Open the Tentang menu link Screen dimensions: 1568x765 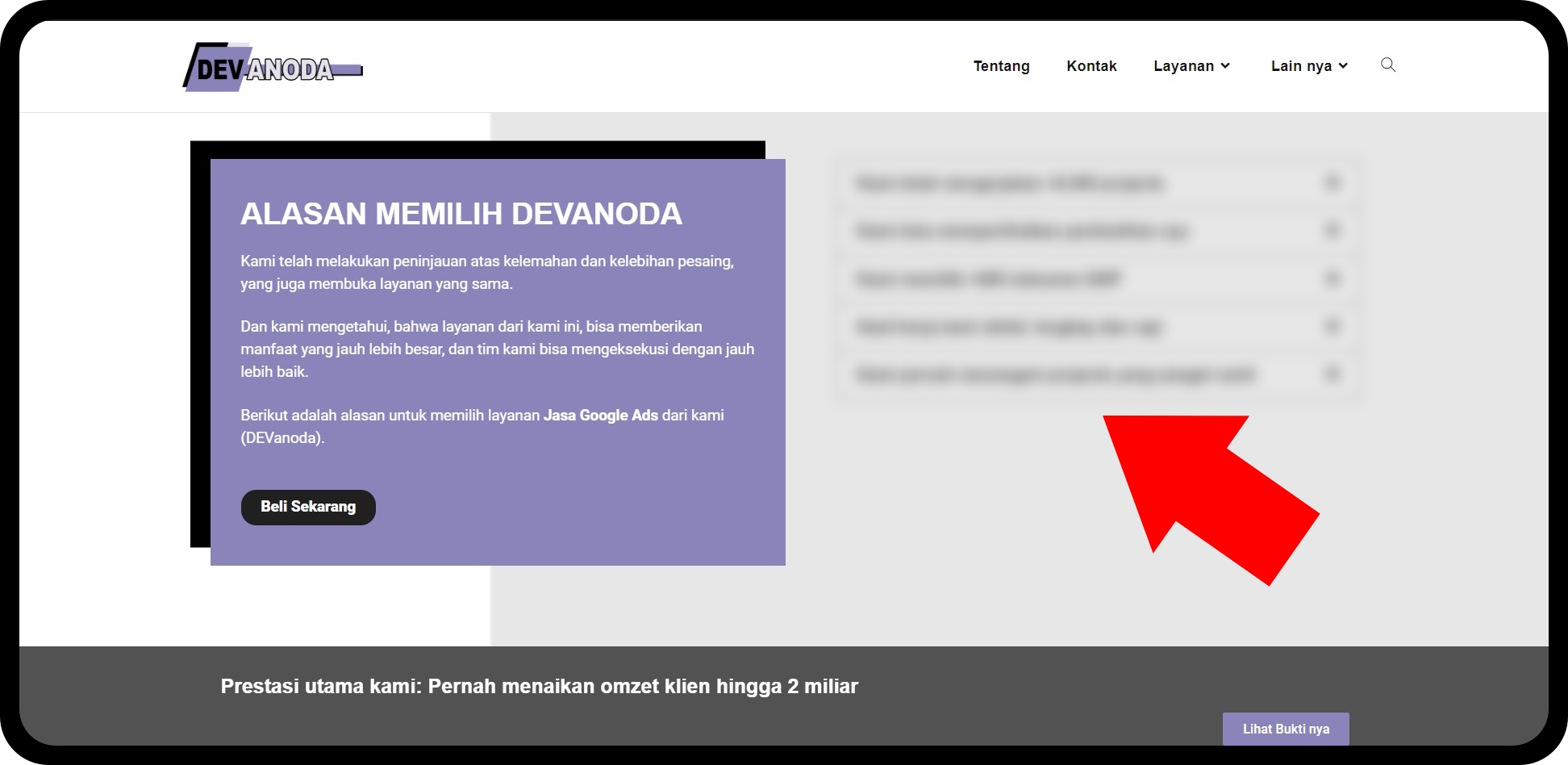point(1001,66)
